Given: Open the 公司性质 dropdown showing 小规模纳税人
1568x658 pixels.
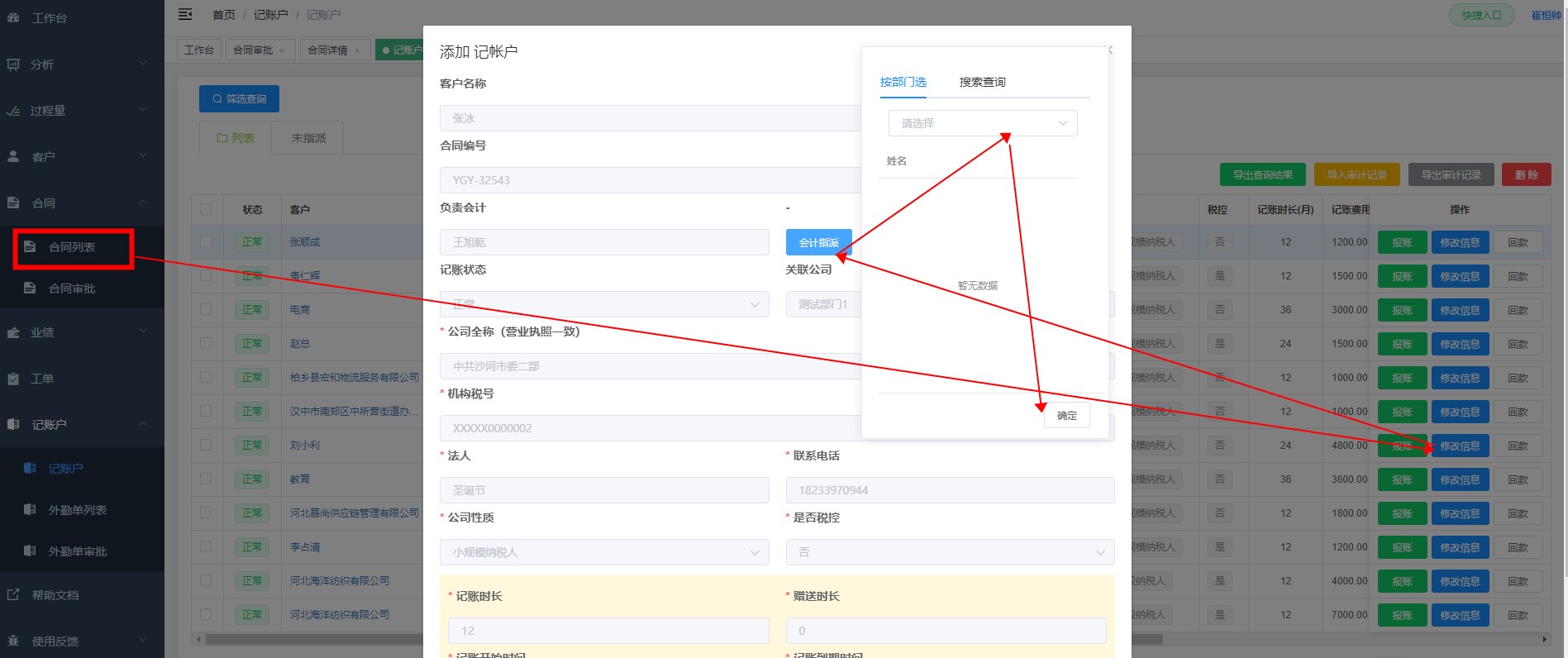Looking at the screenshot, I should (x=604, y=552).
